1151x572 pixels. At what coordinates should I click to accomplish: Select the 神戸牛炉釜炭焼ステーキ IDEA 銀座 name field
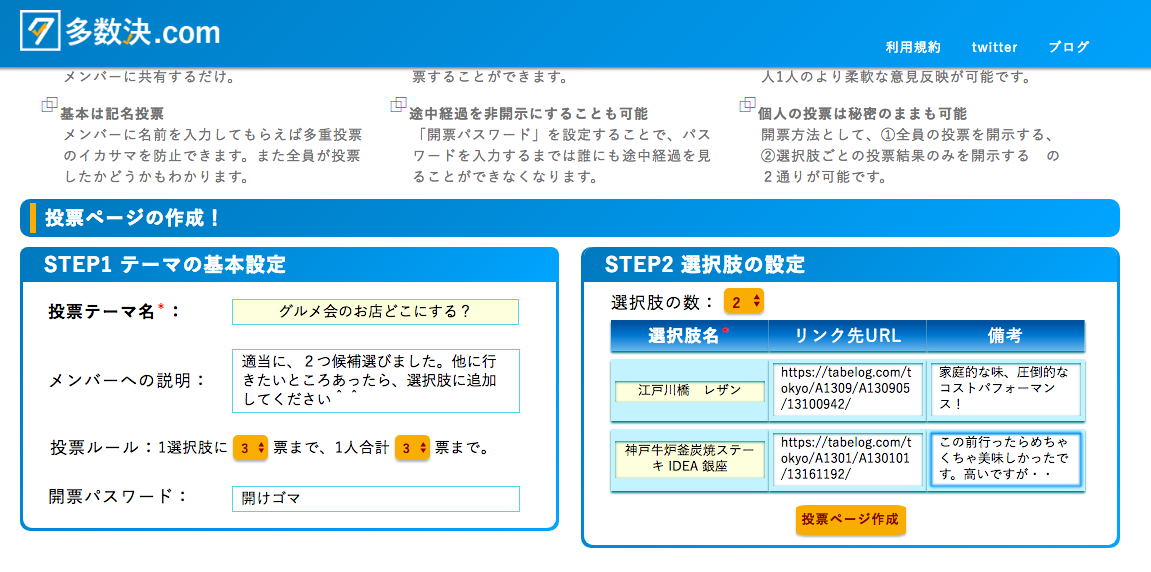[x=689, y=459]
